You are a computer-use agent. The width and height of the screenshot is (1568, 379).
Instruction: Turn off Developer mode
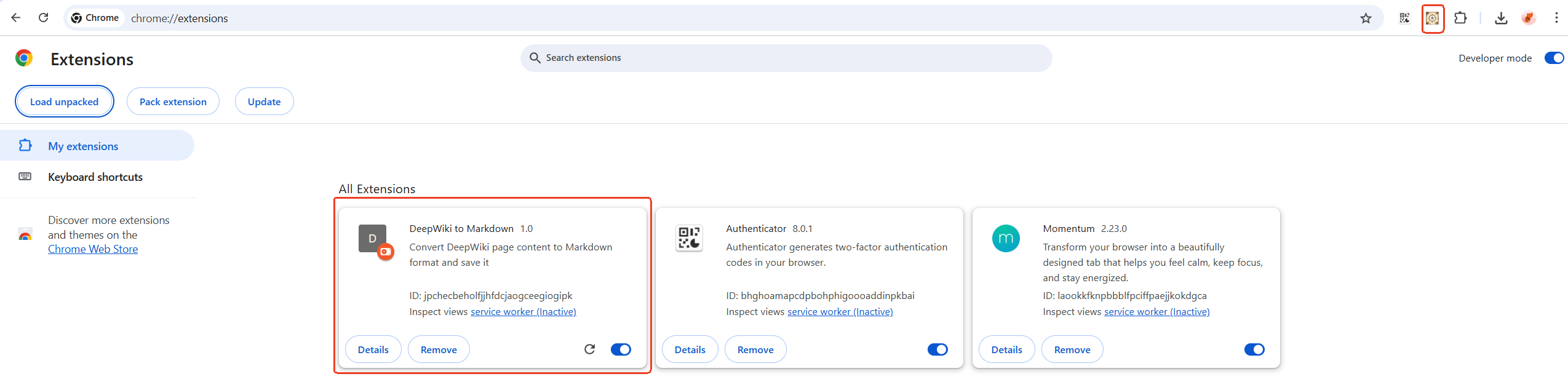[1554, 58]
